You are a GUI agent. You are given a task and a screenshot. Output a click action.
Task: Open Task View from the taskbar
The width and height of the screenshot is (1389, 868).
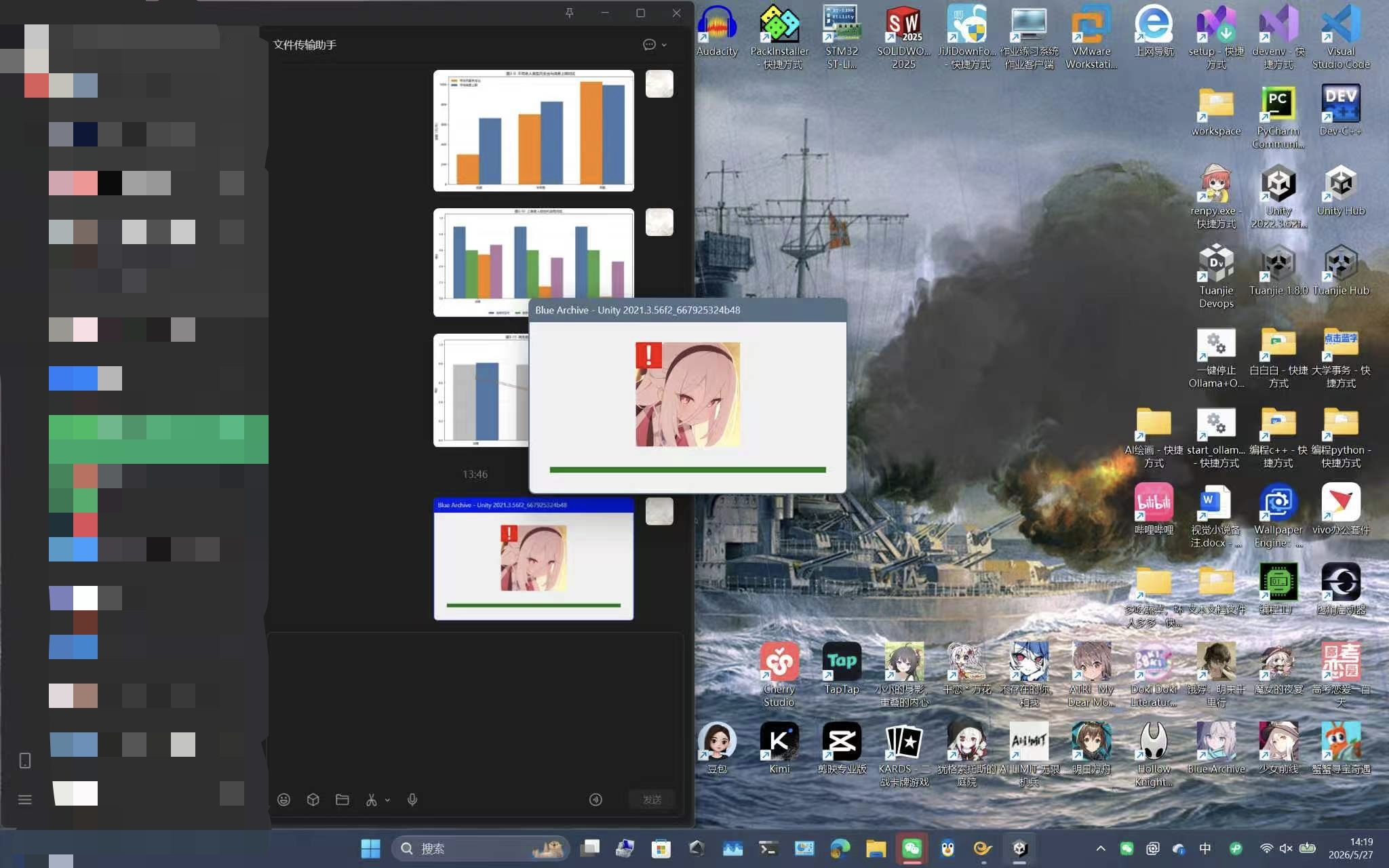tap(589, 848)
